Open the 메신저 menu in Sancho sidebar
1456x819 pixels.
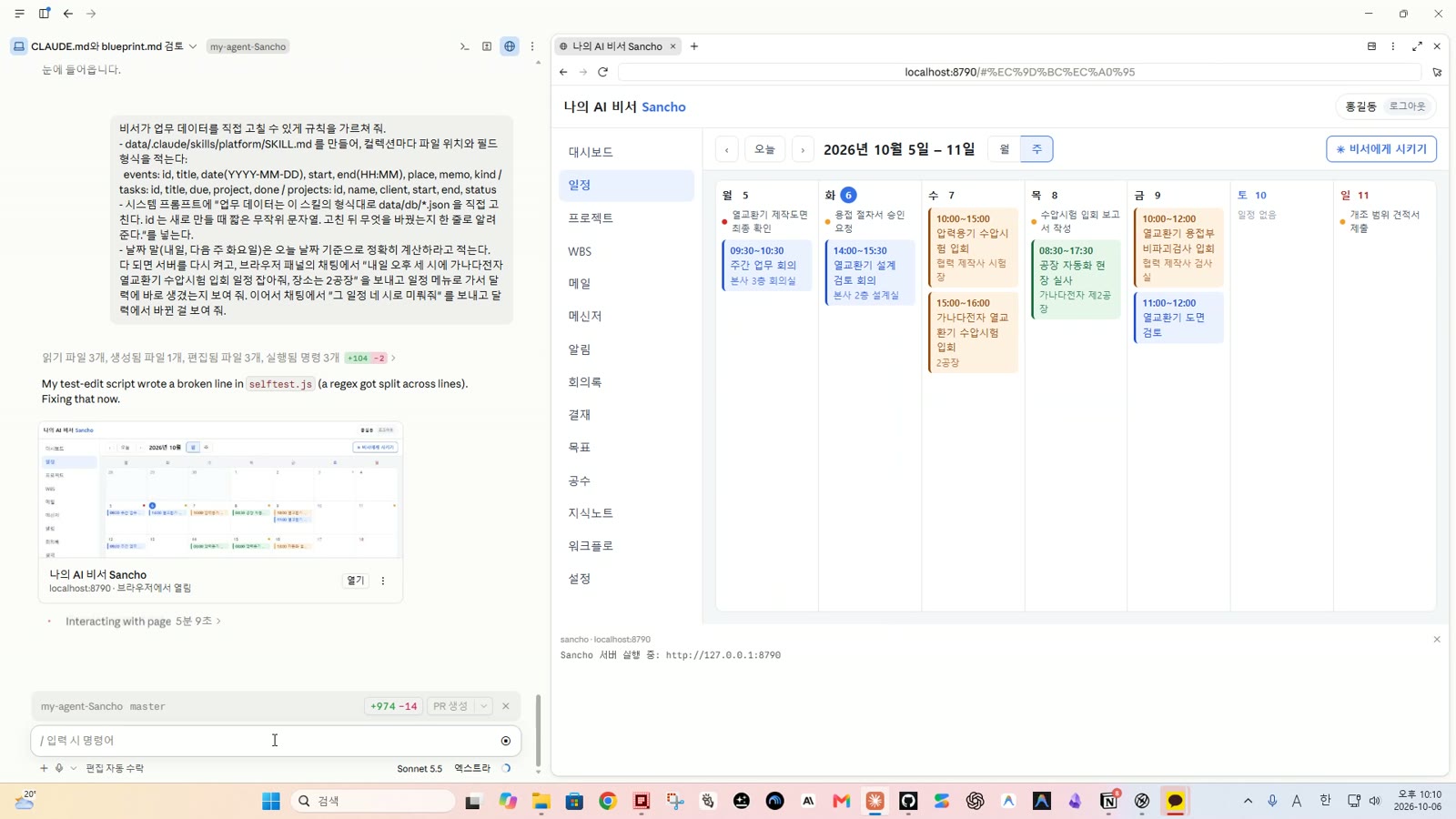(626, 316)
